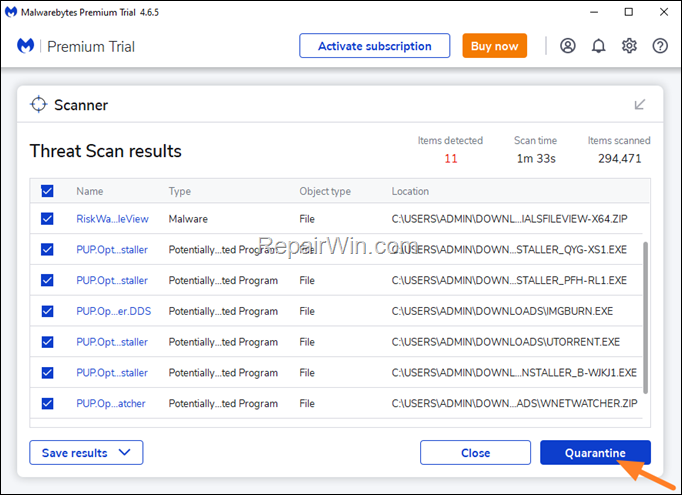Screen dimensions: 682x495
Task: Click the Items scanned value 294,471
Action: (x=619, y=158)
